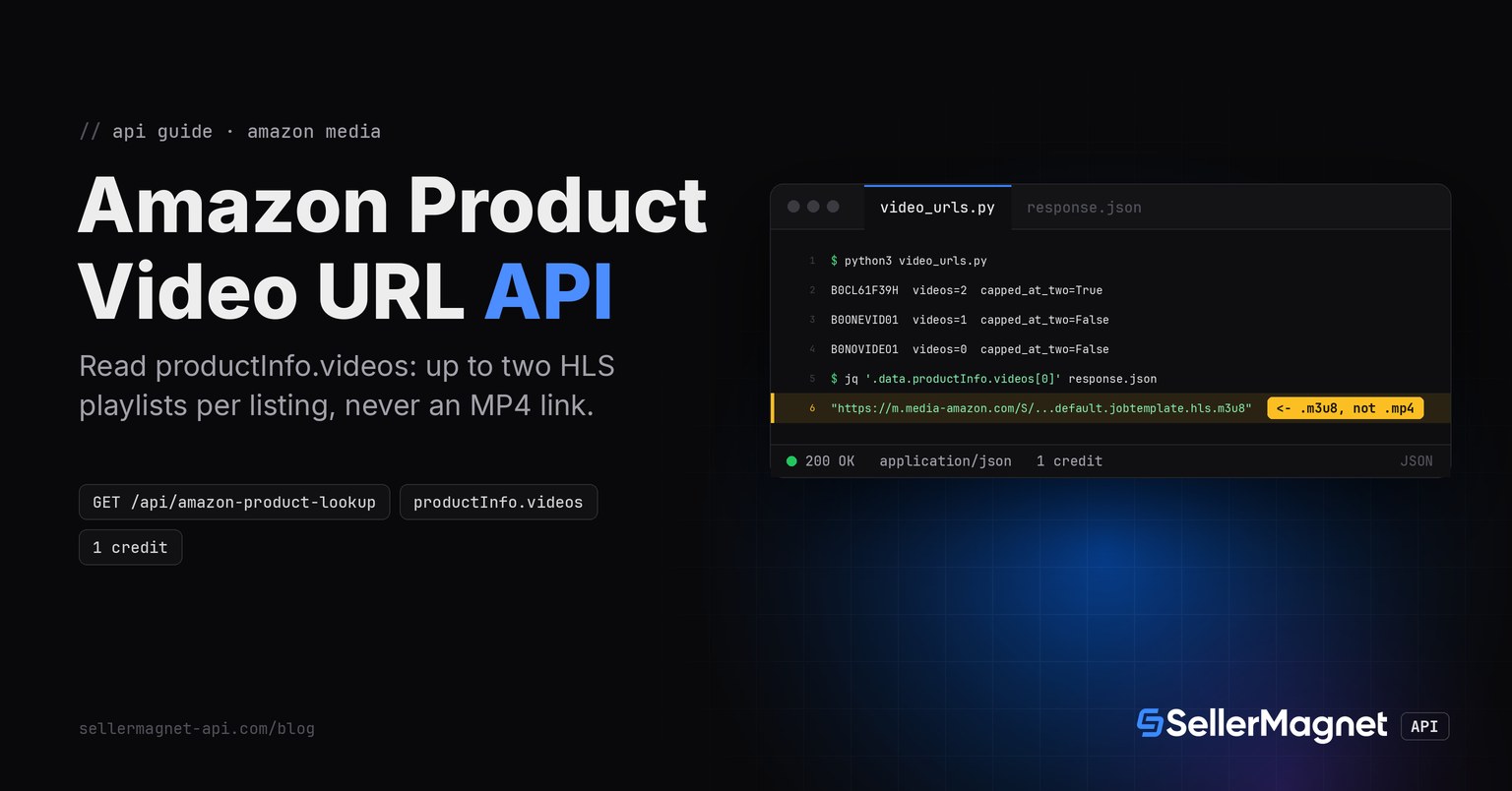Switch to the response.json tab
This screenshot has height=791, width=1512.
[x=1084, y=208]
